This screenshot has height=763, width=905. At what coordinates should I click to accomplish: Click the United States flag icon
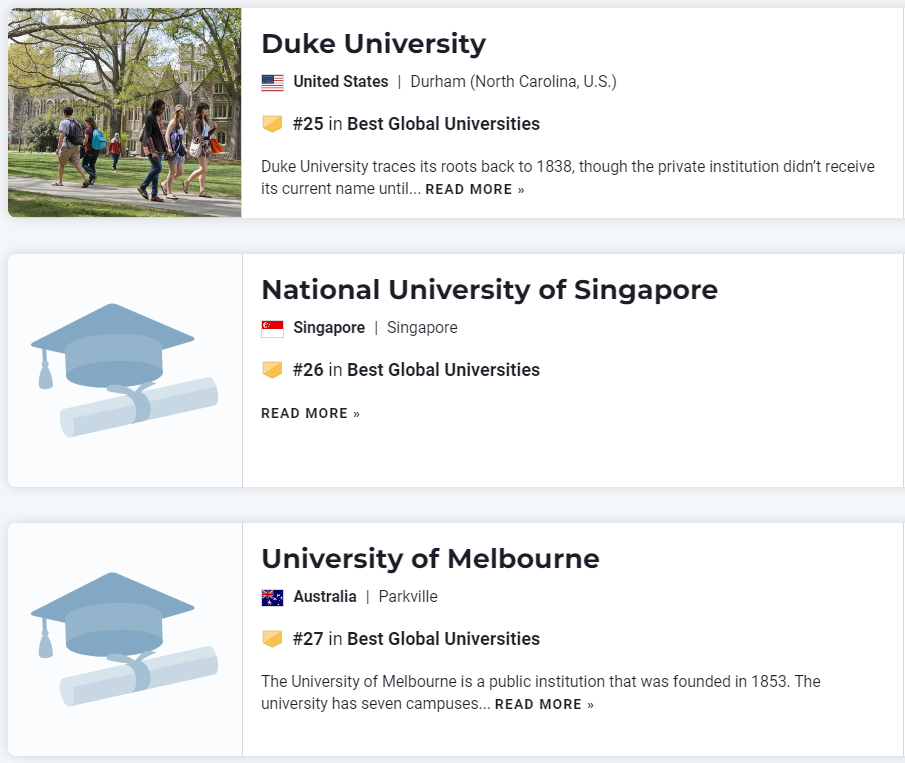(x=272, y=82)
